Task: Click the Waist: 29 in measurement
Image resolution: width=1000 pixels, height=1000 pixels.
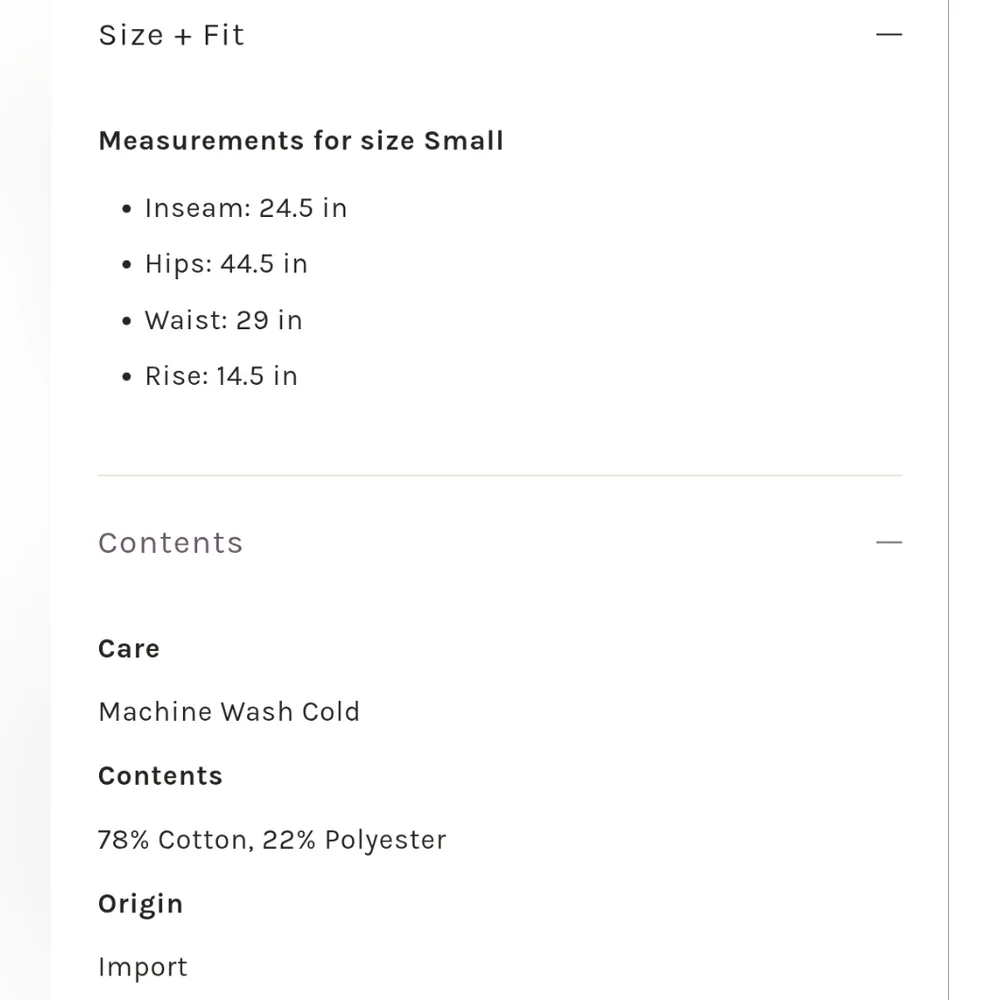Action: 223,320
